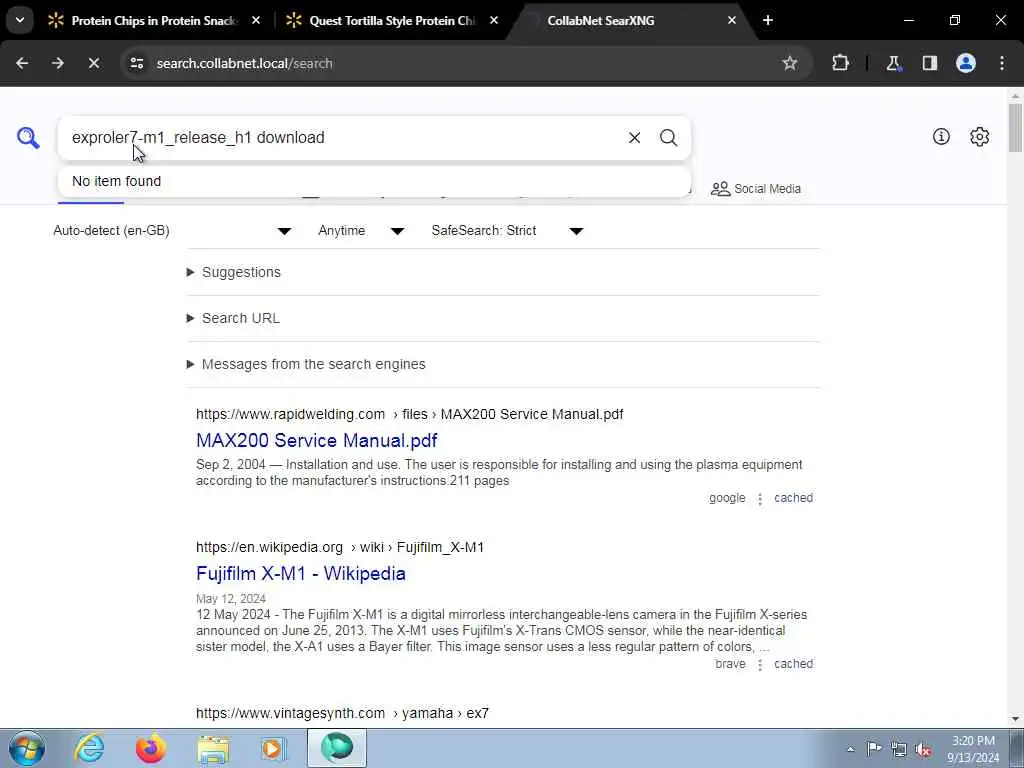The height and width of the screenshot is (768, 1024).
Task: Clear the search query with the X icon
Action: (634, 138)
